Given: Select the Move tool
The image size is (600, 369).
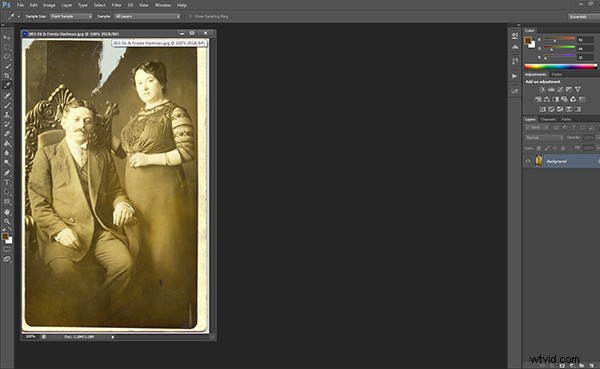Looking at the screenshot, I should tap(7, 37).
